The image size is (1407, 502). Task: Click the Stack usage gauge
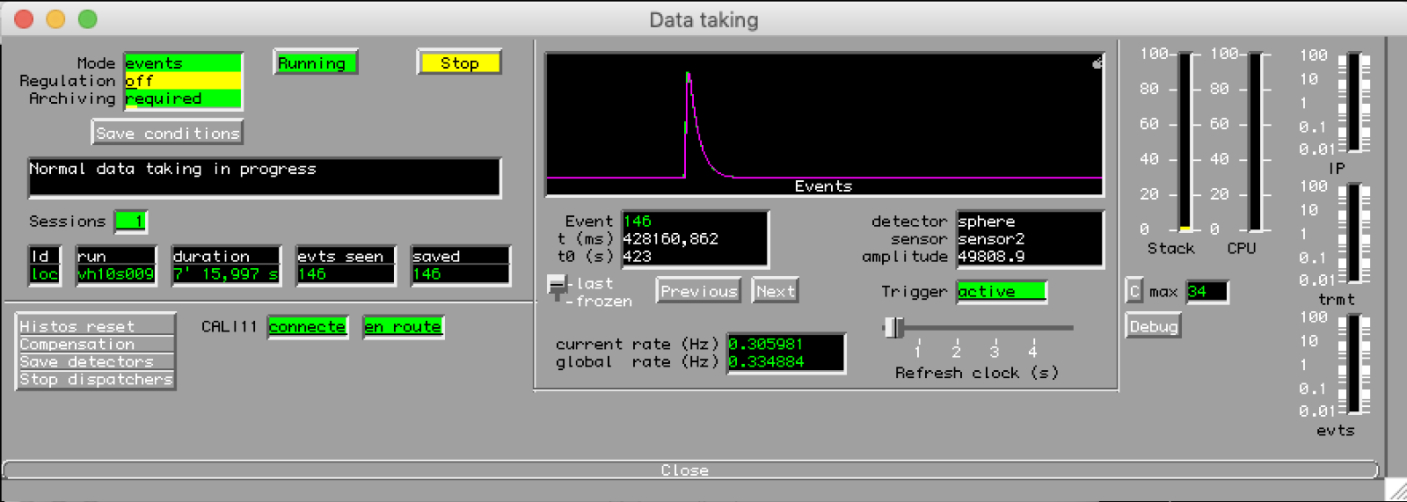(x=1184, y=142)
